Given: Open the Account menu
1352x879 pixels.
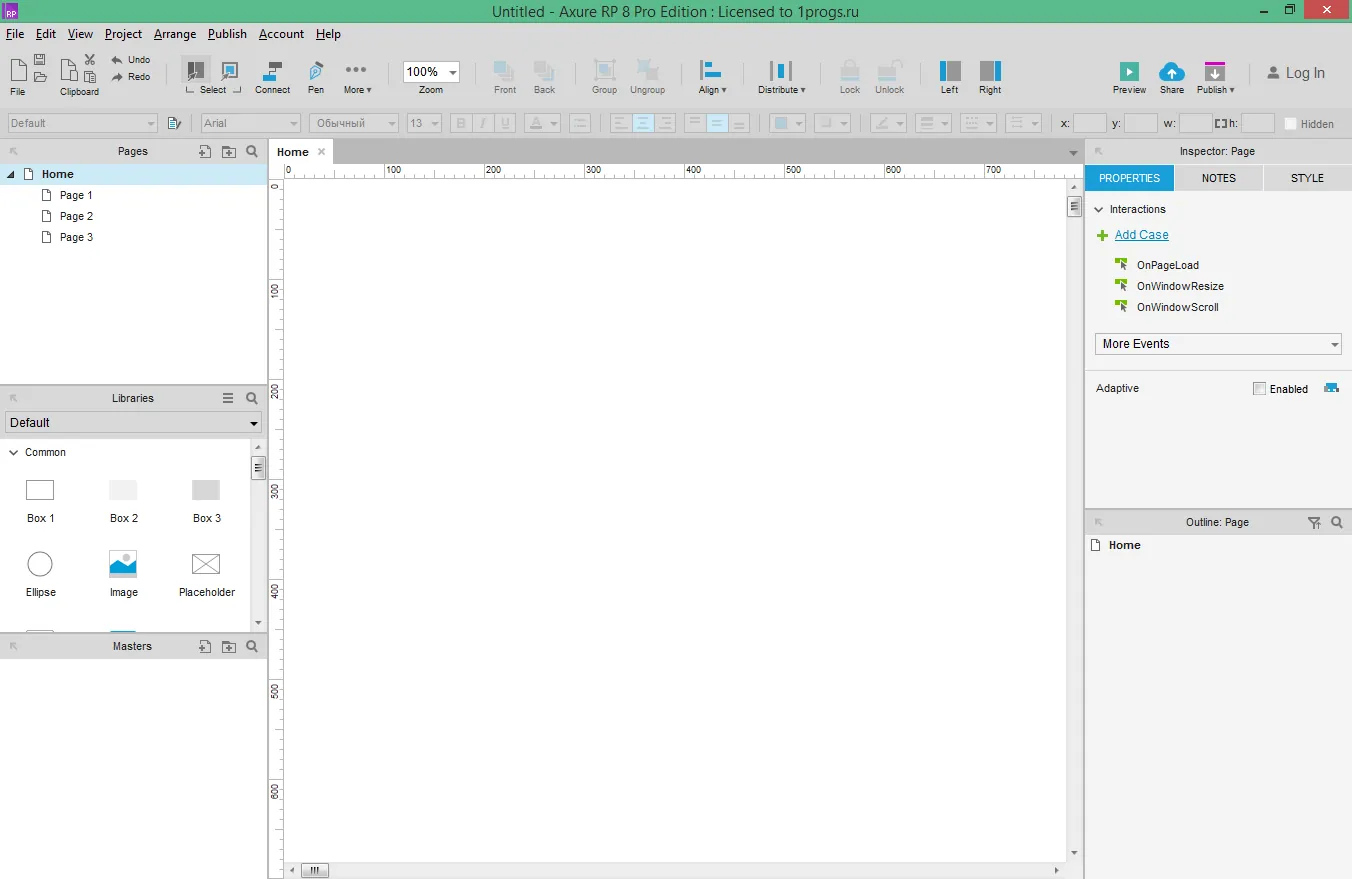Looking at the screenshot, I should point(281,34).
